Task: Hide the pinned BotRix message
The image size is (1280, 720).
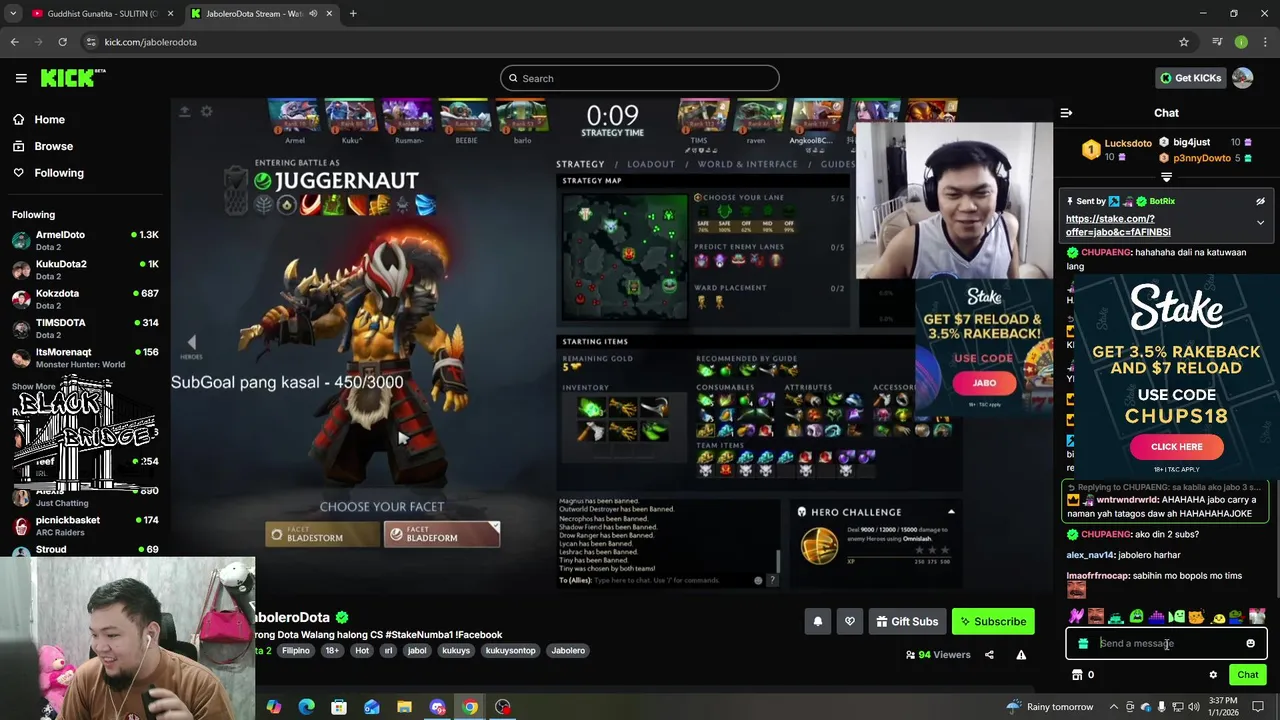Action: click(x=1260, y=201)
